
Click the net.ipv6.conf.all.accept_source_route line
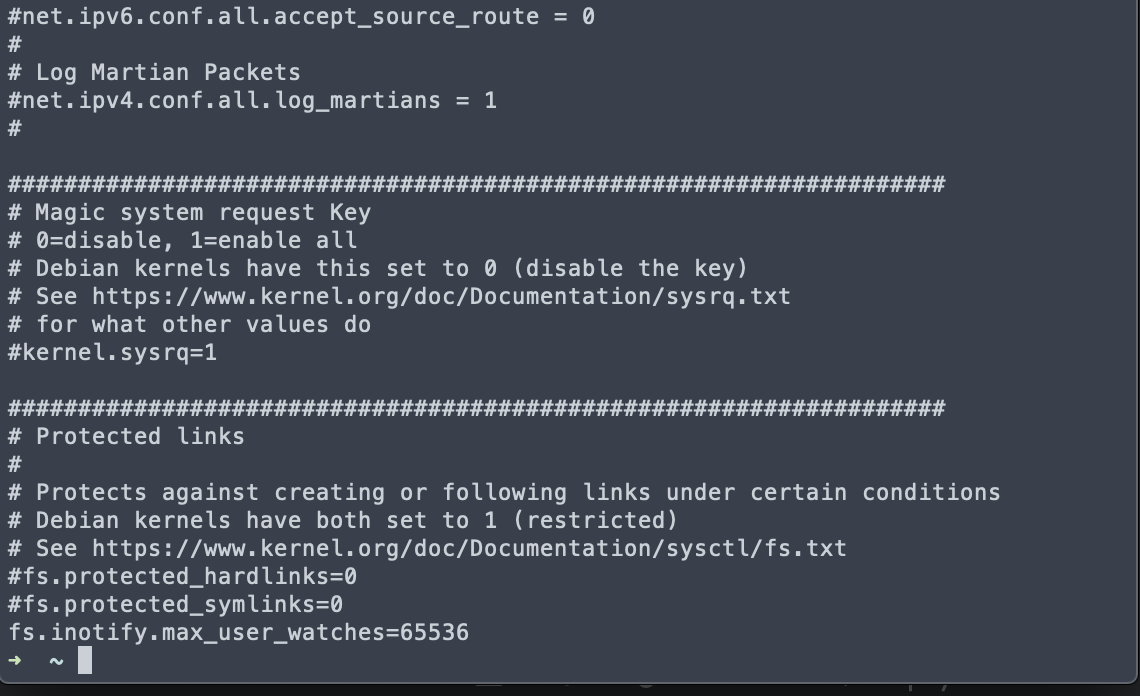[301, 17]
